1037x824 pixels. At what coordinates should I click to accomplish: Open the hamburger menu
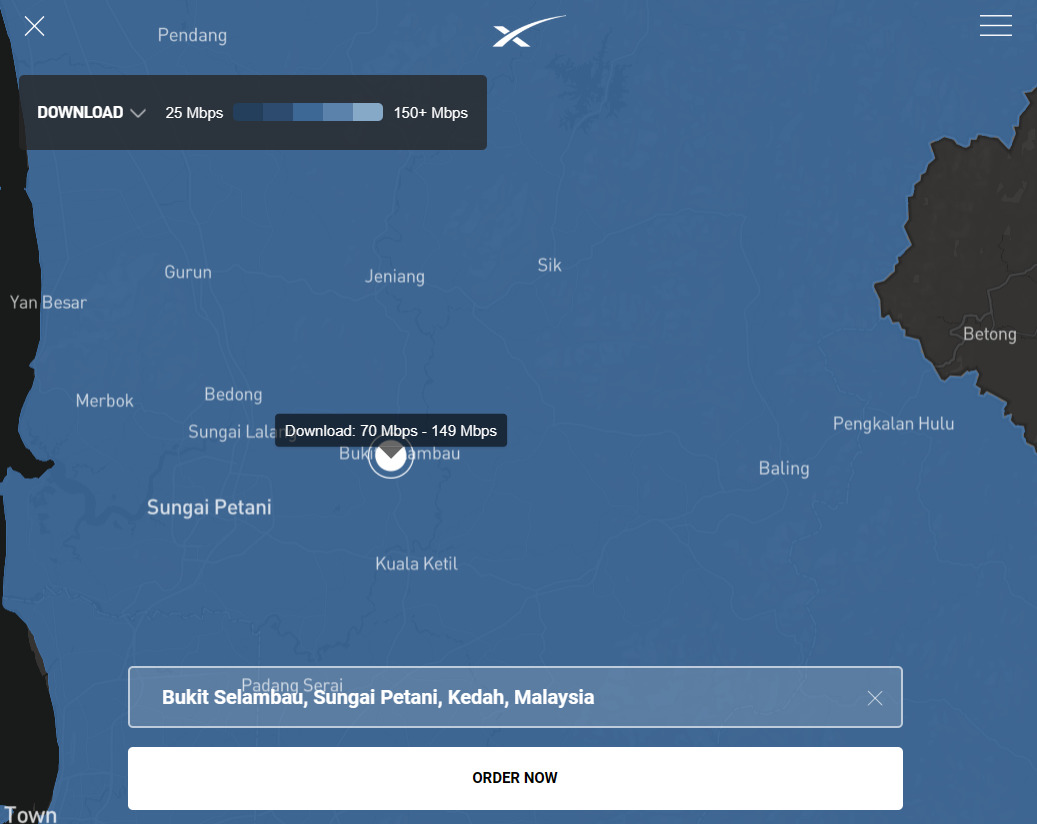[995, 26]
